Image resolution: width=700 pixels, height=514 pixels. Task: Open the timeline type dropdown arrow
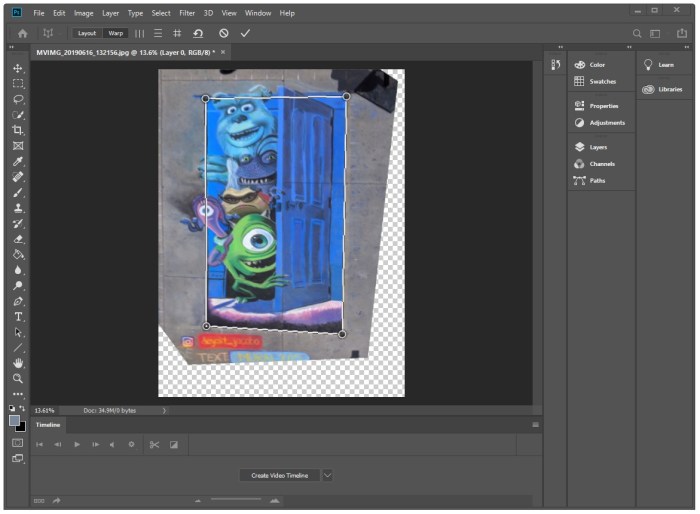pyautogui.click(x=327, y=475)
